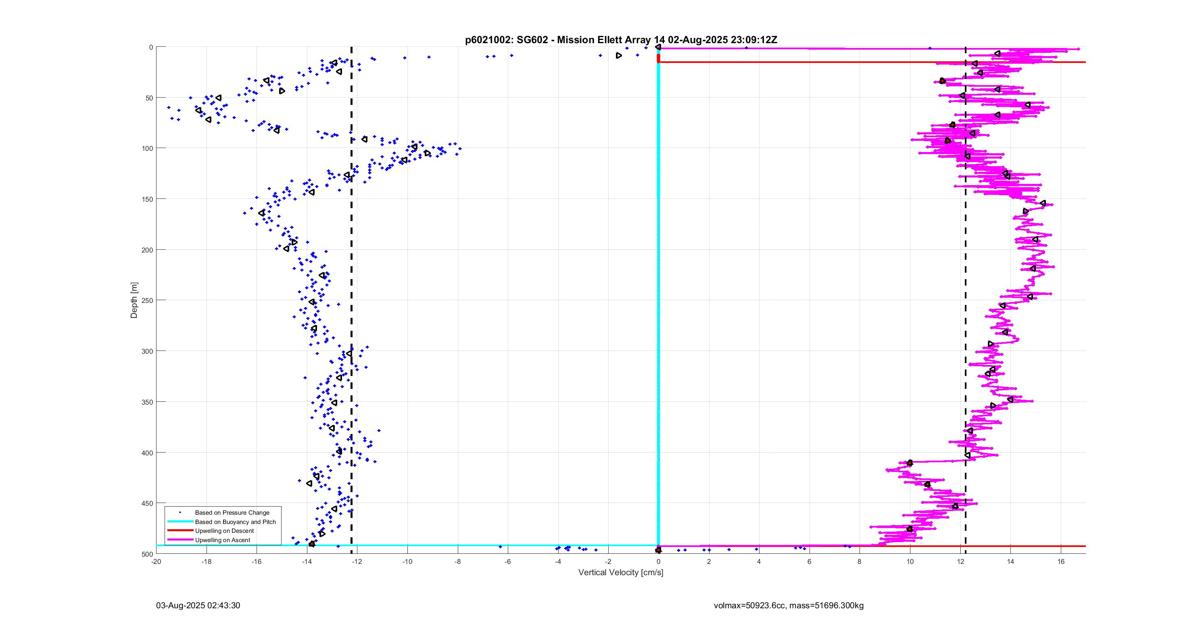Click depth axis tick label "350"
This screenshot has width=1200, height=622.
coord(146,402)
